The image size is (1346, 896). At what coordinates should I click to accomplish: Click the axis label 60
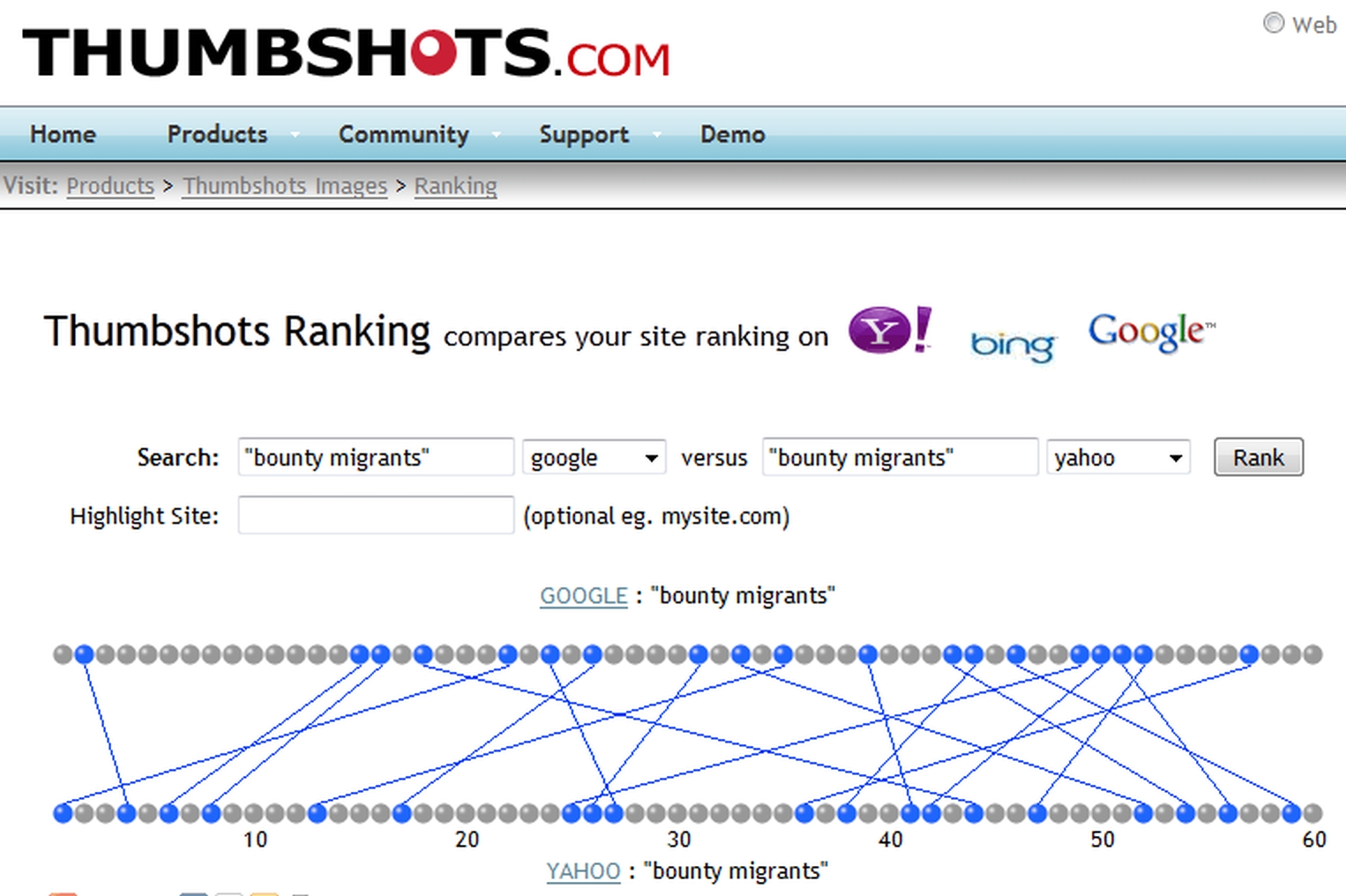pyautogui.click(x=1314, y=840)
